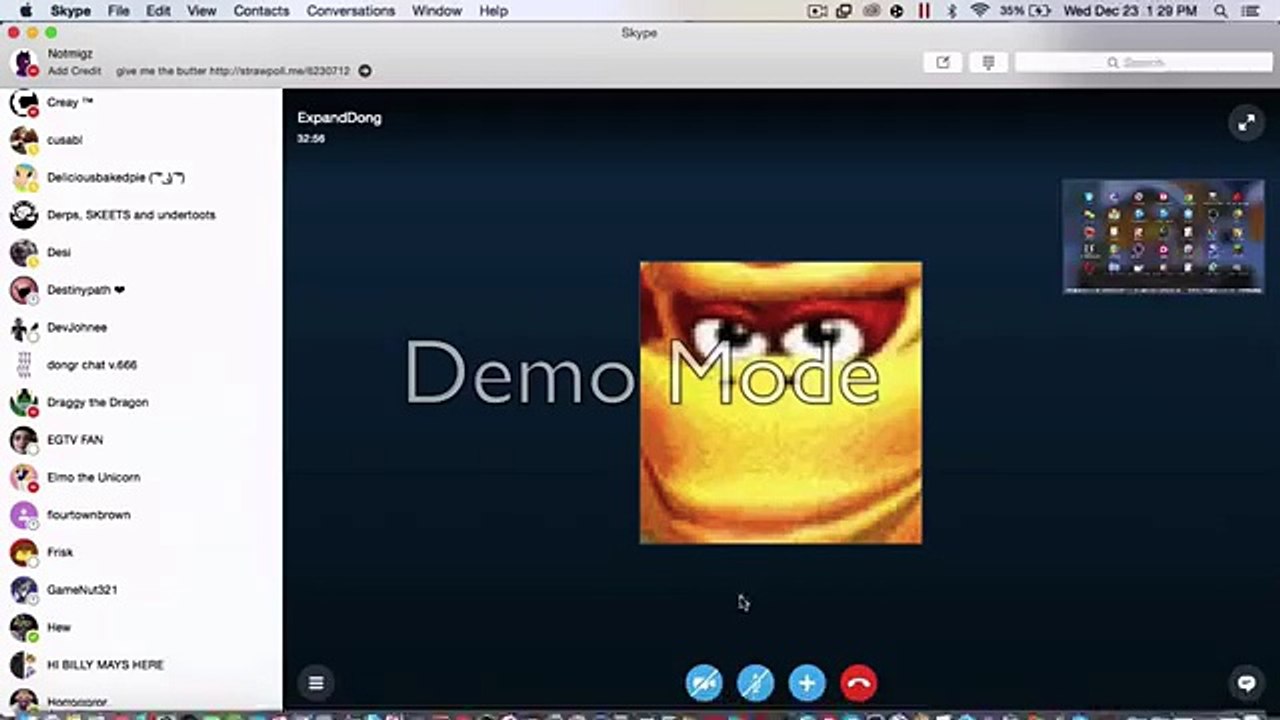Click the new conversation compose icon
The height and width of the screenshot is (720, 1280).
(942, 62)
